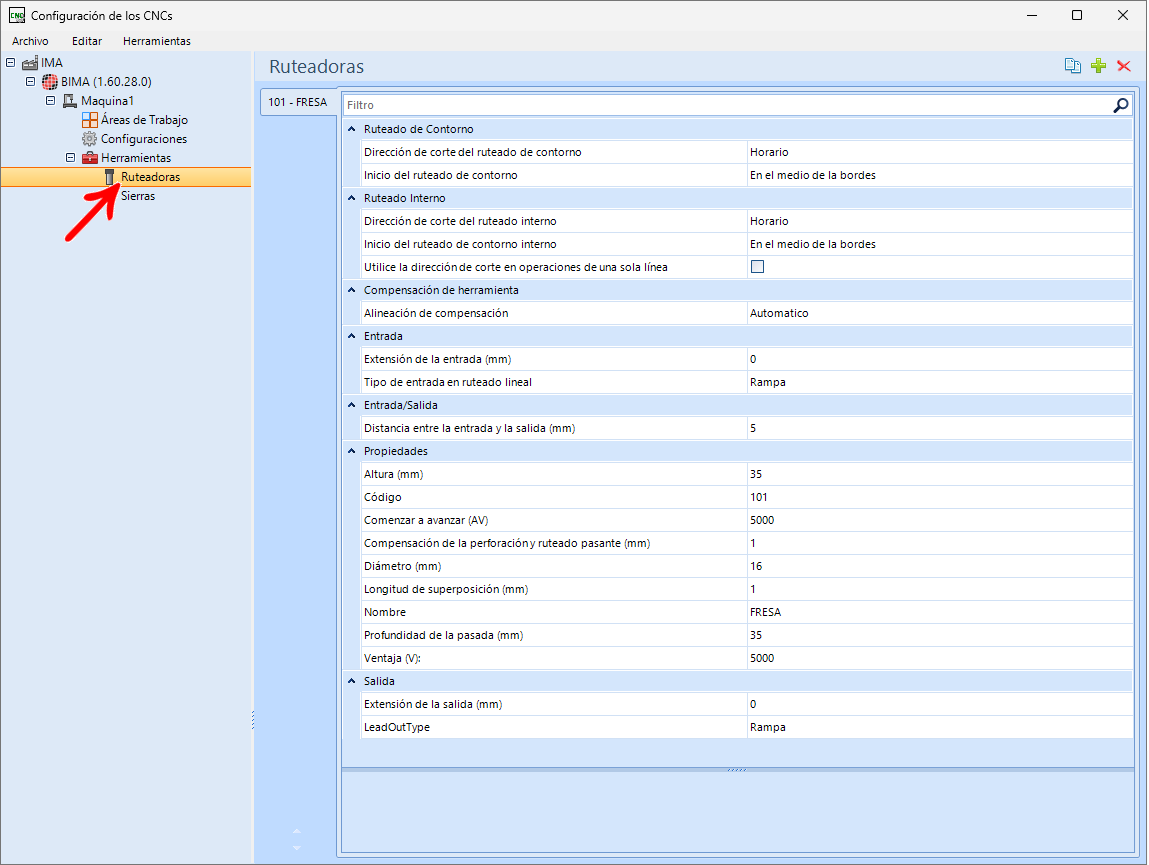The width and height of the screenshot is (1149, 865).
Task: Collapse the Propiedades section
Action: (x=352, y=451)
